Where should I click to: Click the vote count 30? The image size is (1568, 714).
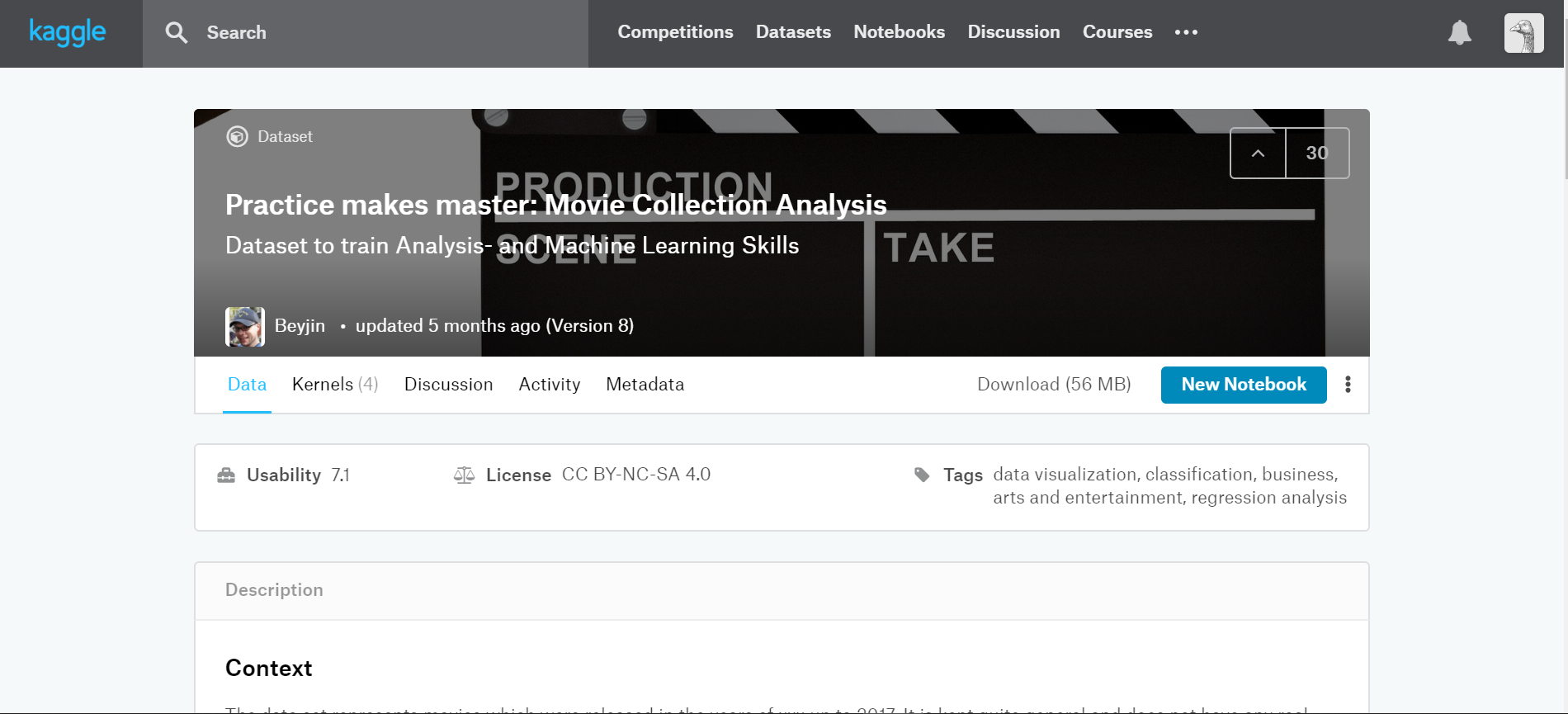pyautogui.click(x=1316, y=153)
